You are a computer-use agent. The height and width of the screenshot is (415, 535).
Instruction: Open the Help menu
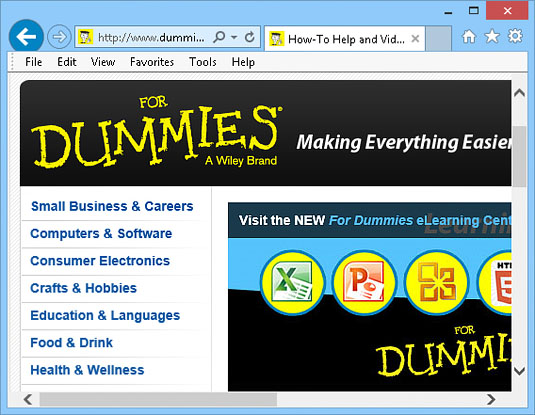[x=243, y=62]
